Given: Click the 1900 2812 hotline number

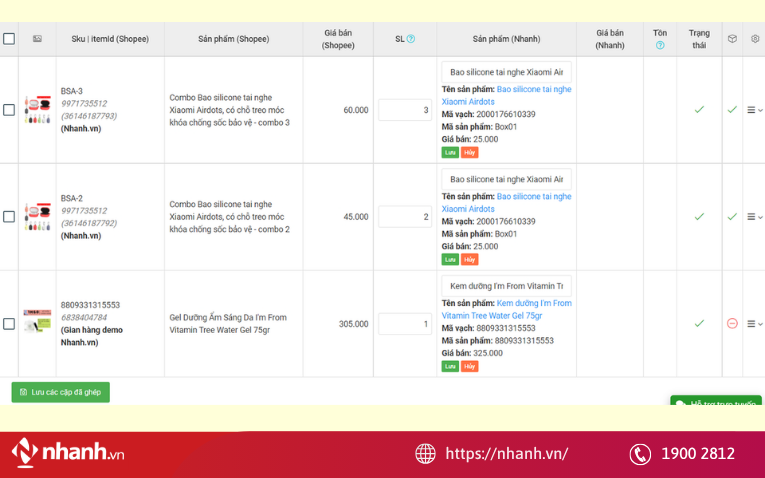Looking at the screenshot, I should [x=698, y=454].
